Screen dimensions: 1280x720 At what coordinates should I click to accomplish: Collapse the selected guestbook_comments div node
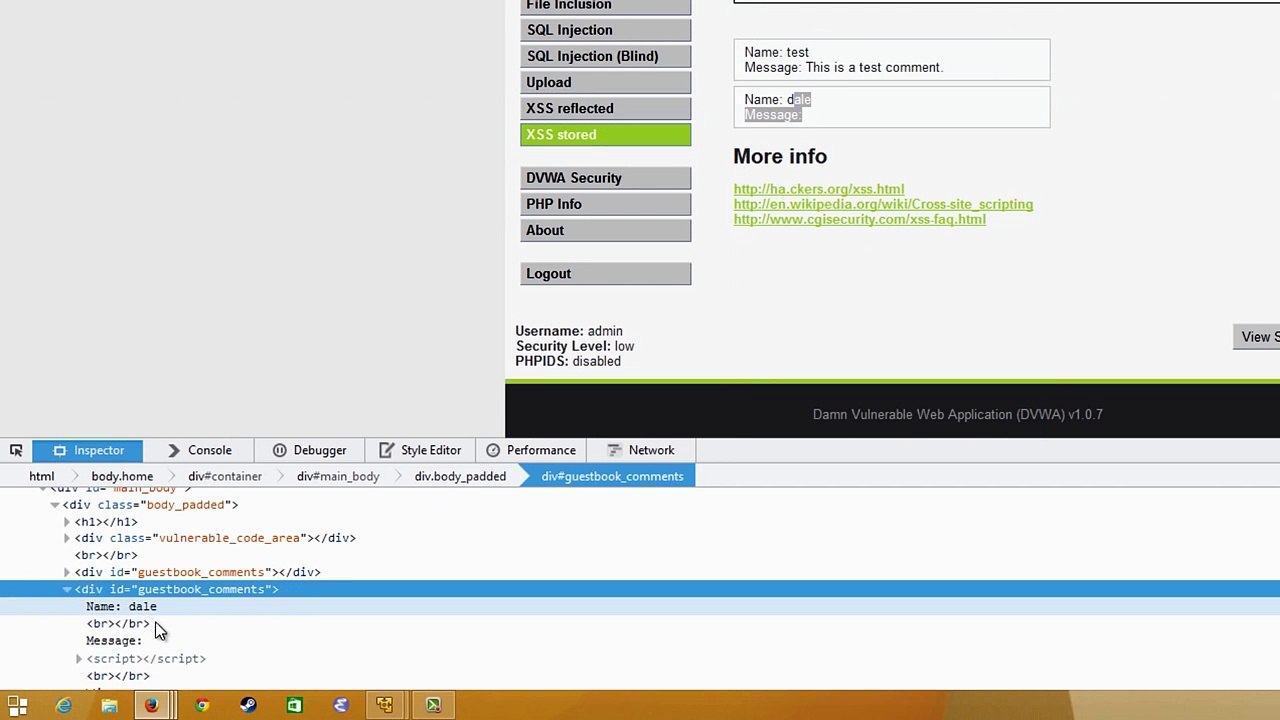click(x=67, y=589)
